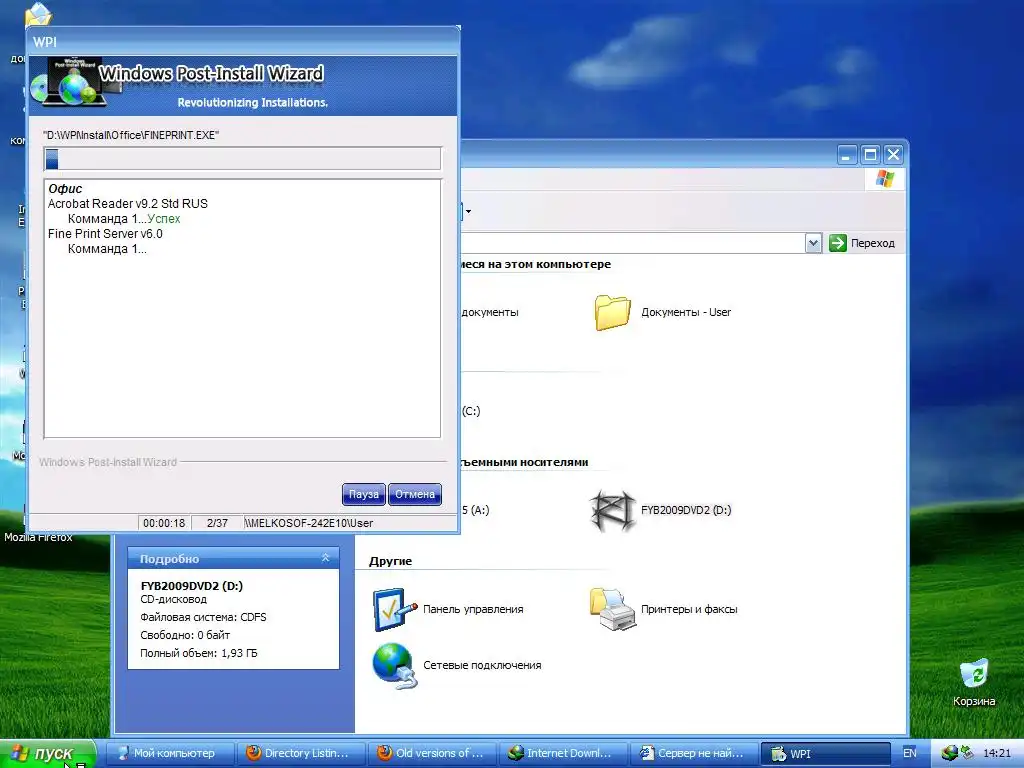The image size is (1024, 768).
Task: Open the Панель управления icon
Action: tap(394, 609)
